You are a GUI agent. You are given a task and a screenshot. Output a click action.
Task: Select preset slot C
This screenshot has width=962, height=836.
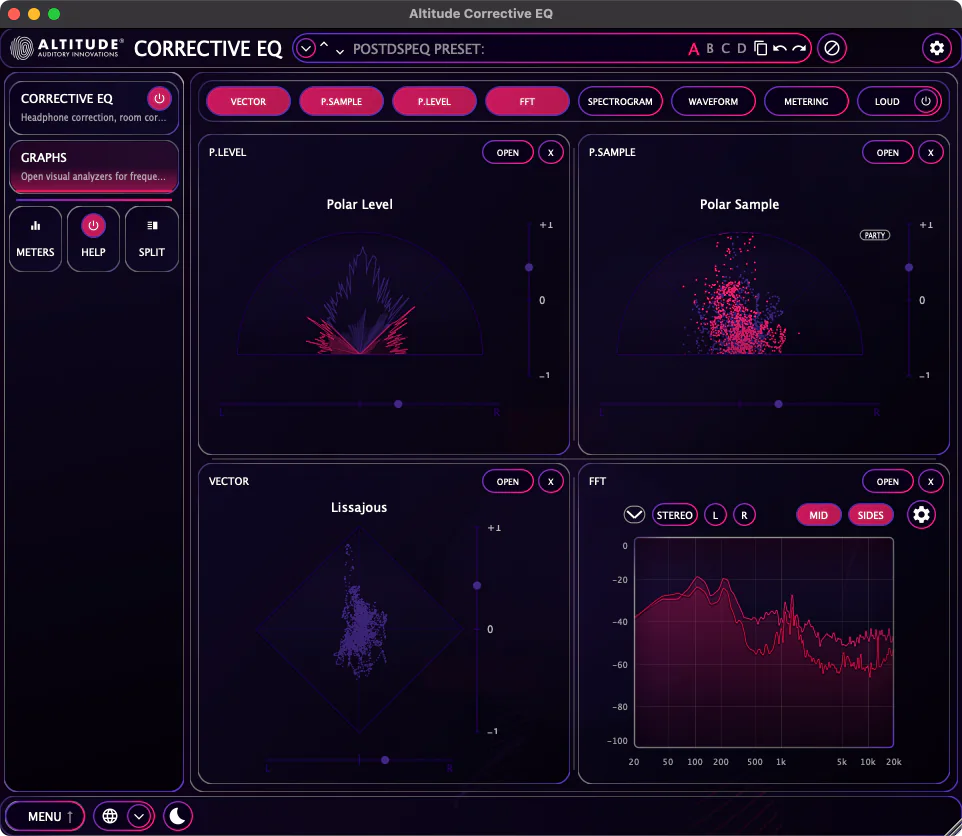point(726,48)
